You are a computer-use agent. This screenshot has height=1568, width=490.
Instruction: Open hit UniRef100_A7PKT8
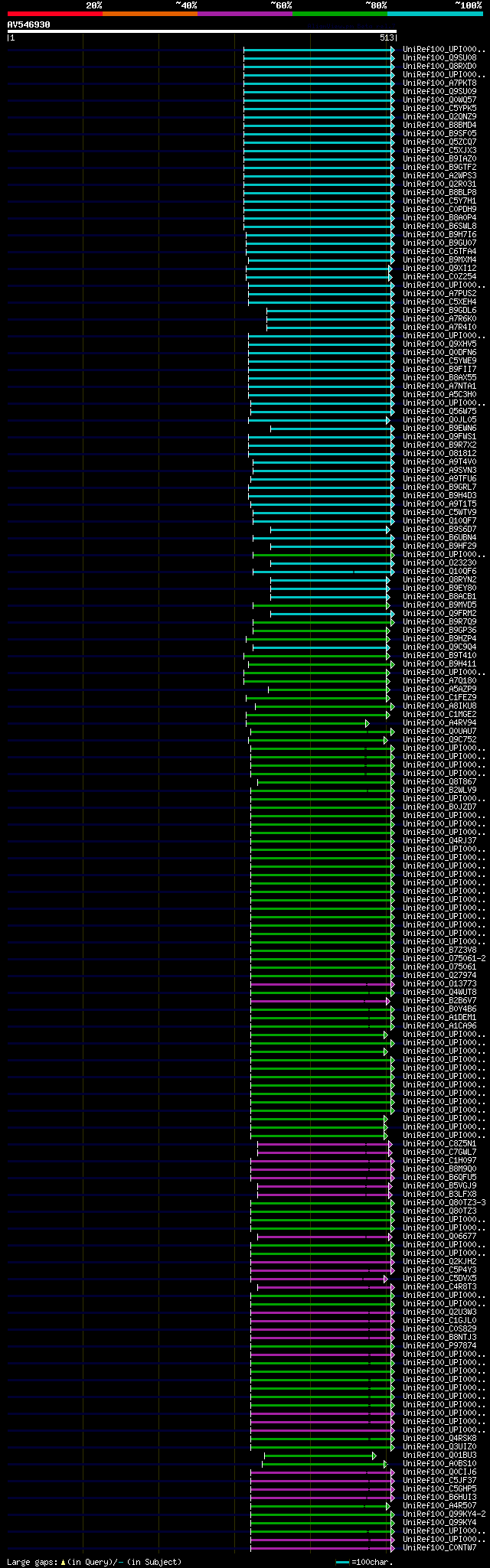coord(439,83)
